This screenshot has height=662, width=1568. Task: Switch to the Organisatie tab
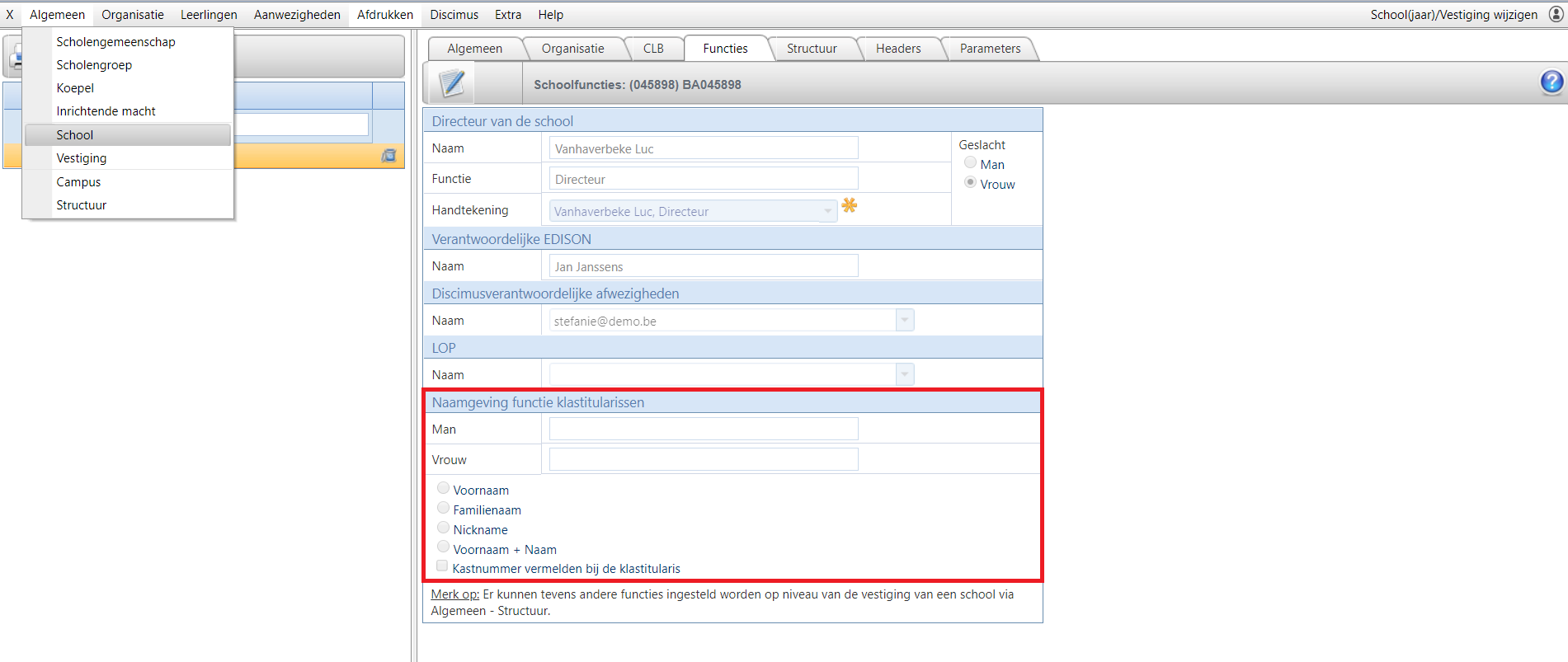pos(573,49)
